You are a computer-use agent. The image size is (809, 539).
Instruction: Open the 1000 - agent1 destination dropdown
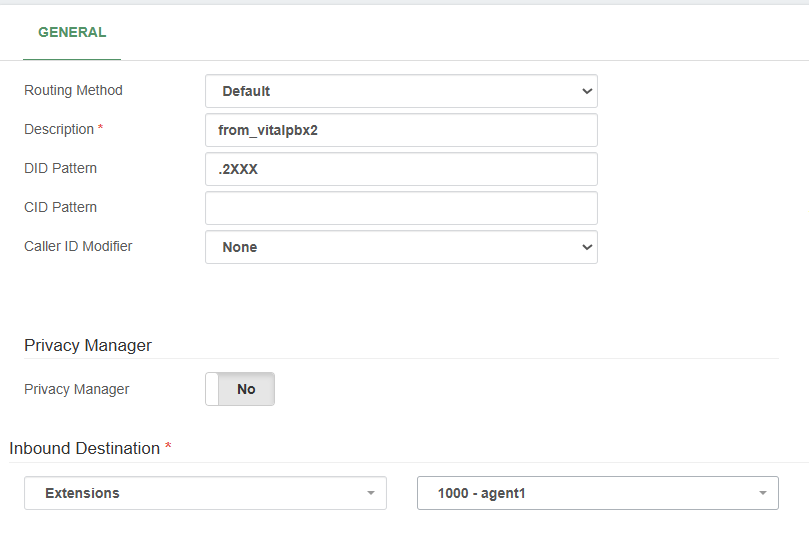click(597, 493)
